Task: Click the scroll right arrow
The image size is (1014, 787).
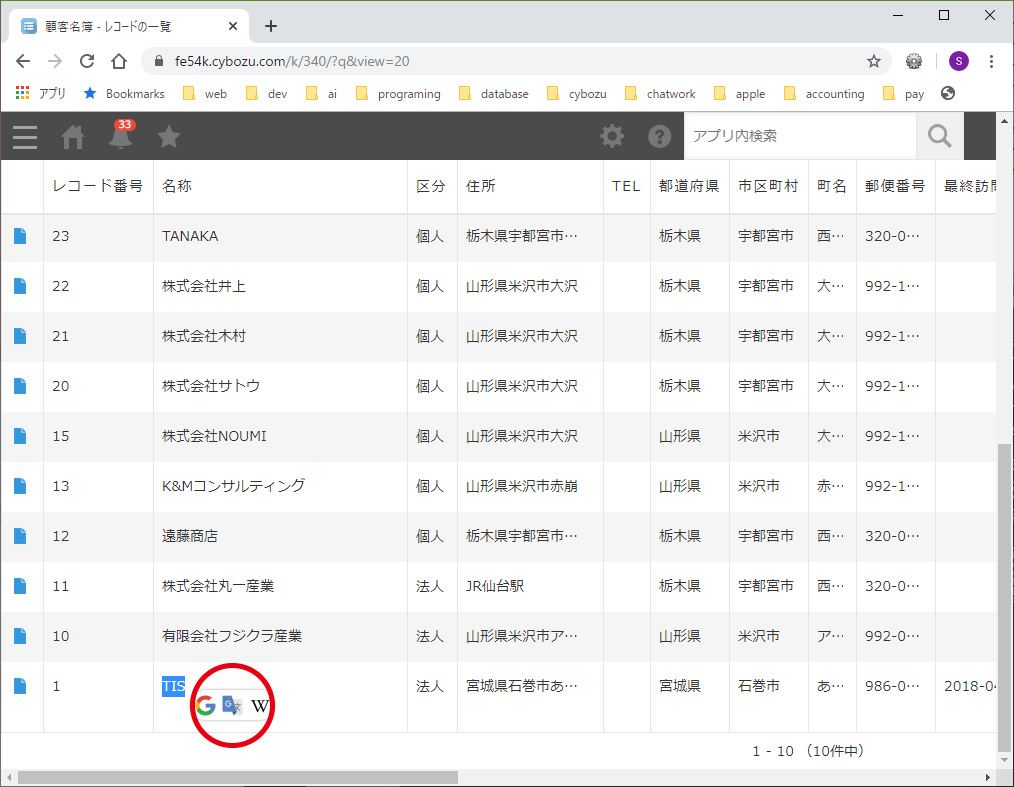Action: [x=987, y=777]
